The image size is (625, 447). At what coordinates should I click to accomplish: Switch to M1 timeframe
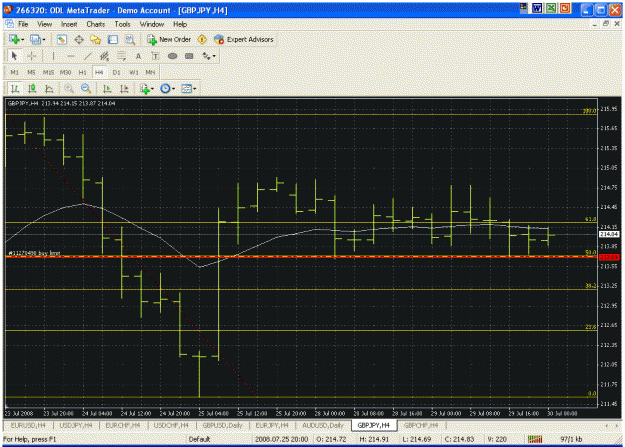[15, 73]
